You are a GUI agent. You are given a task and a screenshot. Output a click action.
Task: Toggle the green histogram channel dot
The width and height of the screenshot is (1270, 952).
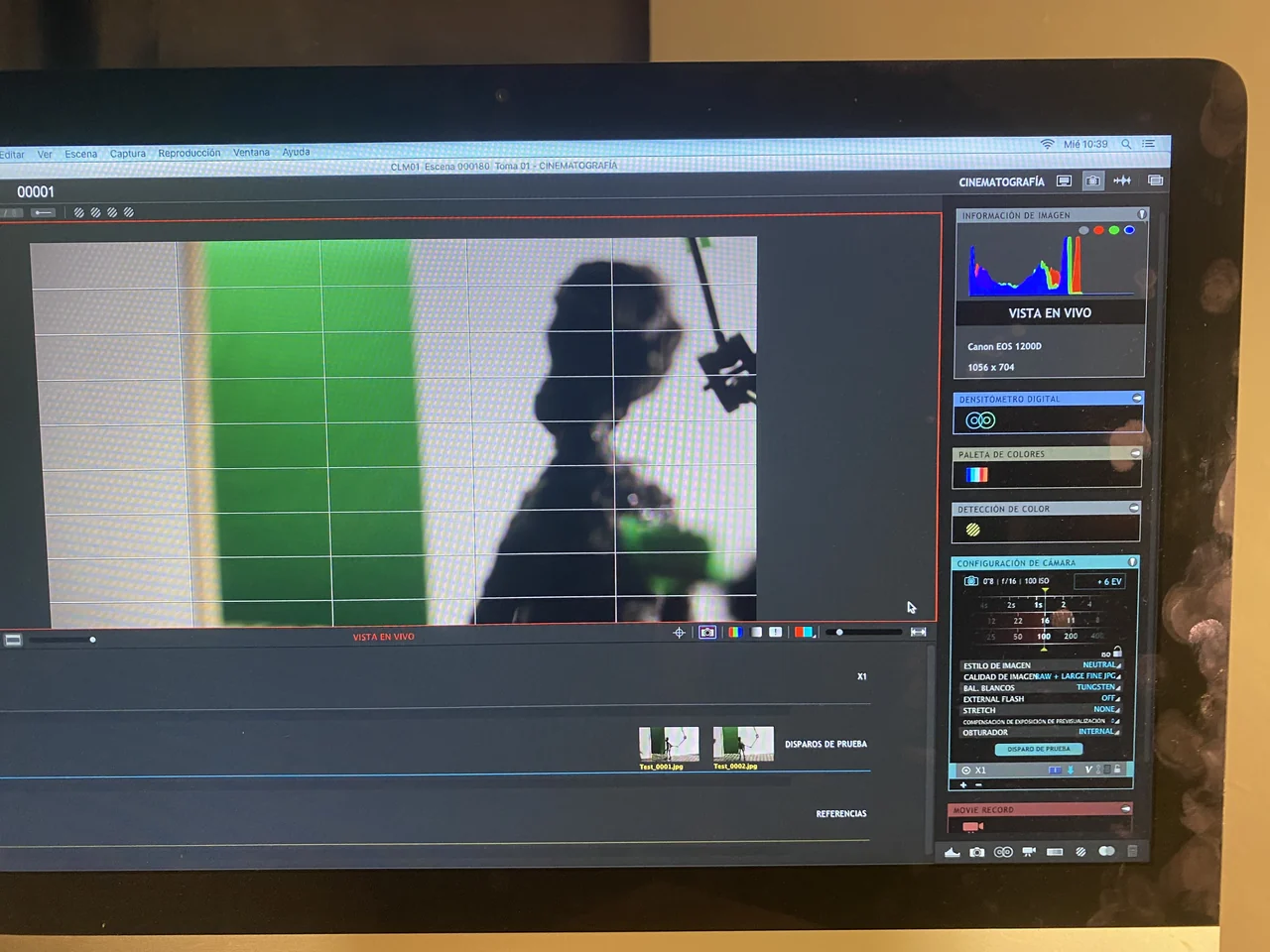(1114, 230)
